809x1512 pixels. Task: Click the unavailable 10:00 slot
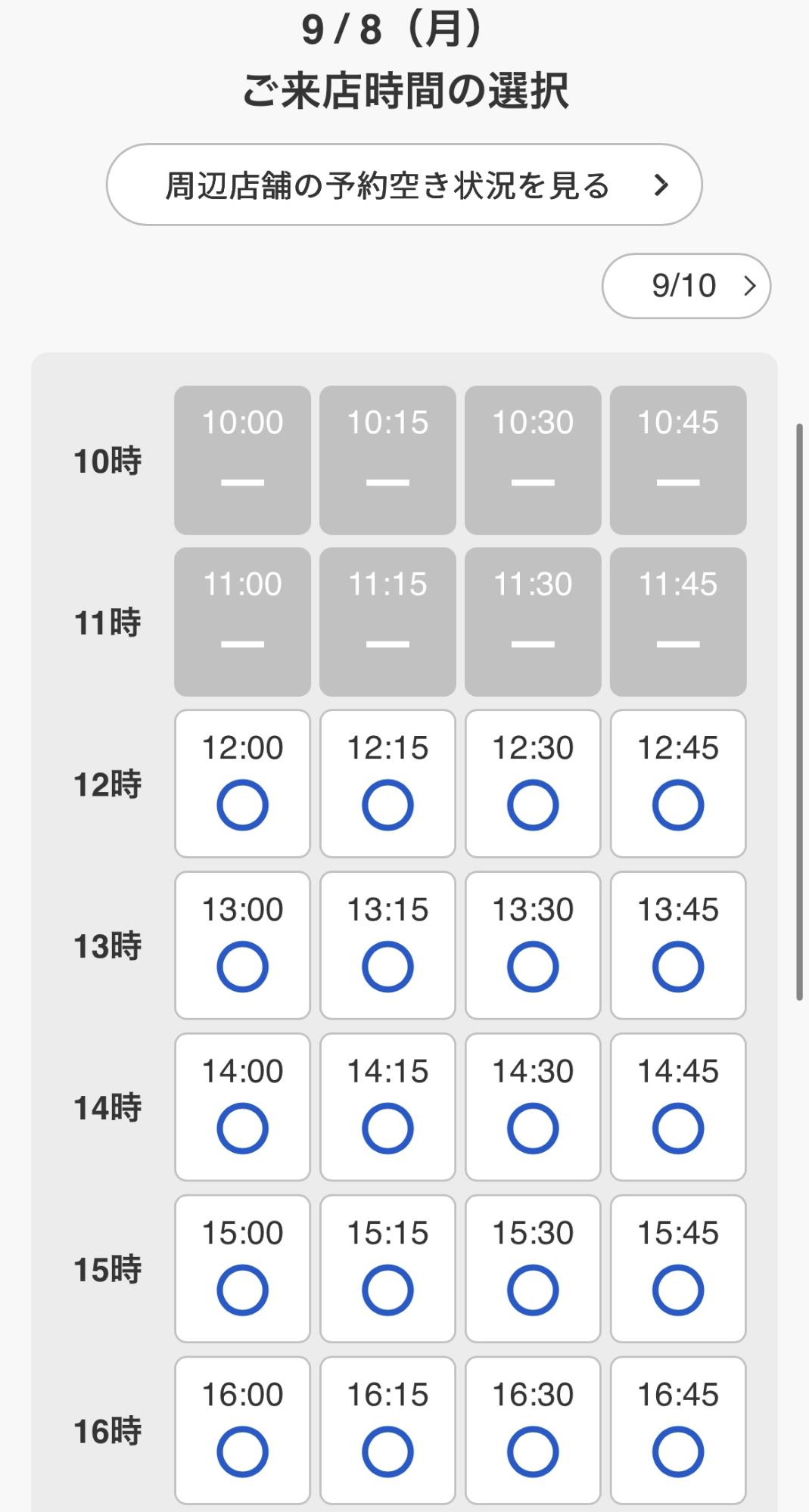[x=242, y=460]
